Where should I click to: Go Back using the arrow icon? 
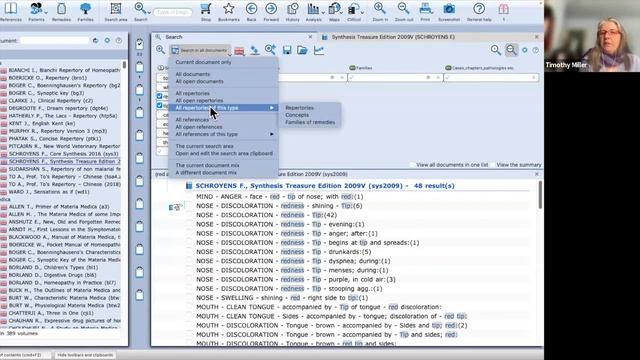251,9
